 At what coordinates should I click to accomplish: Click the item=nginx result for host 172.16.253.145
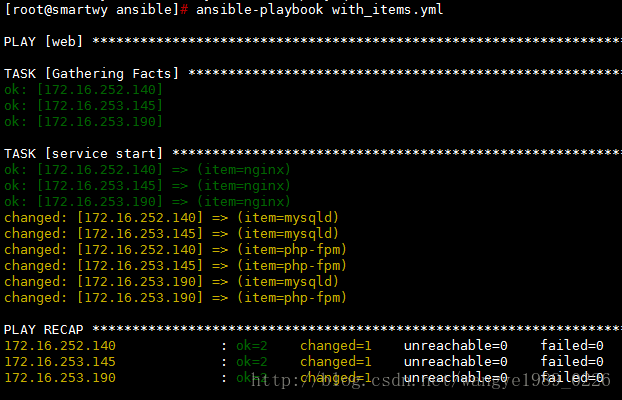pyautogui.click(x=244, y=185)
